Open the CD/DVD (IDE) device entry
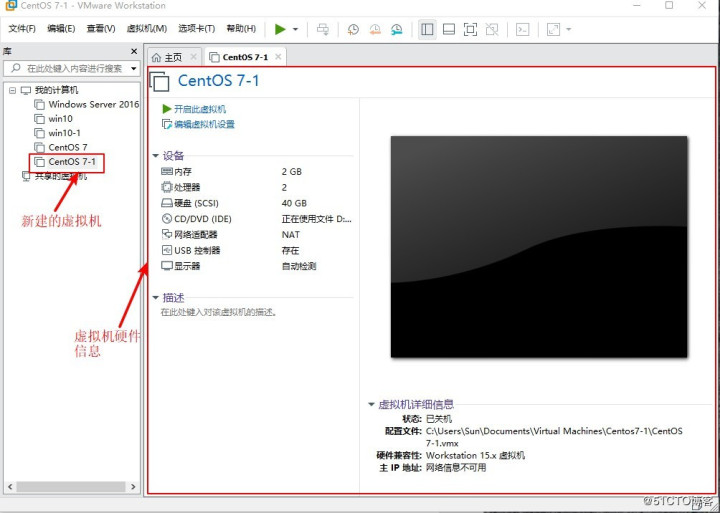 [x=197, y=219]
